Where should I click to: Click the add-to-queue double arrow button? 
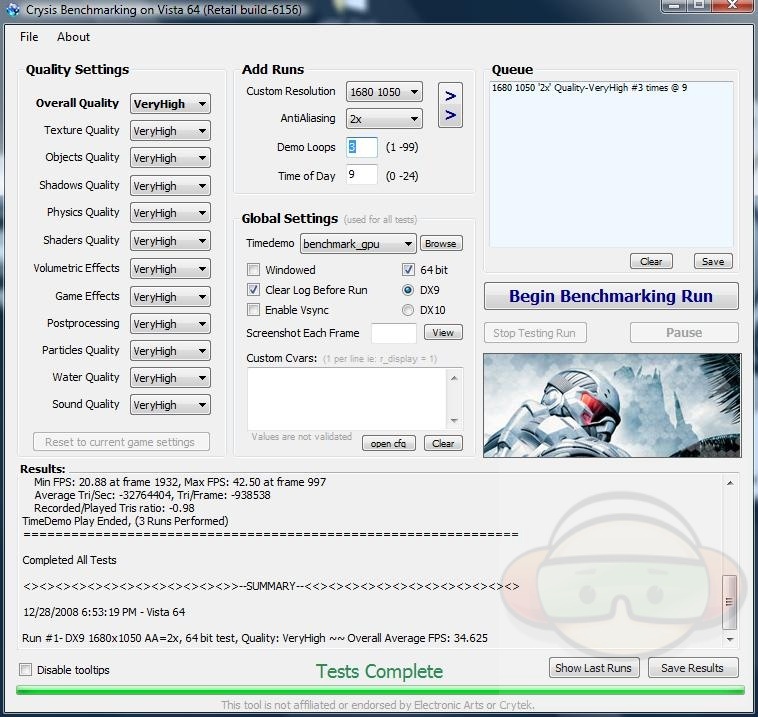[450, 105]
